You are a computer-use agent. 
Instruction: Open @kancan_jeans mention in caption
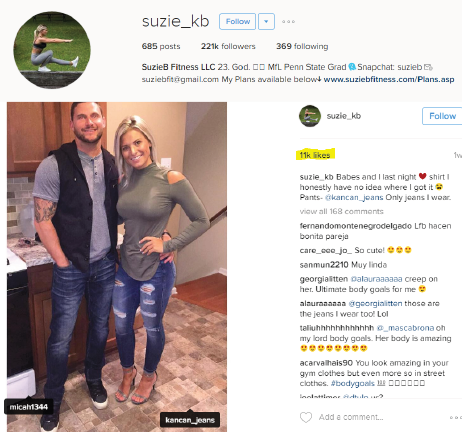pos(354,197)
